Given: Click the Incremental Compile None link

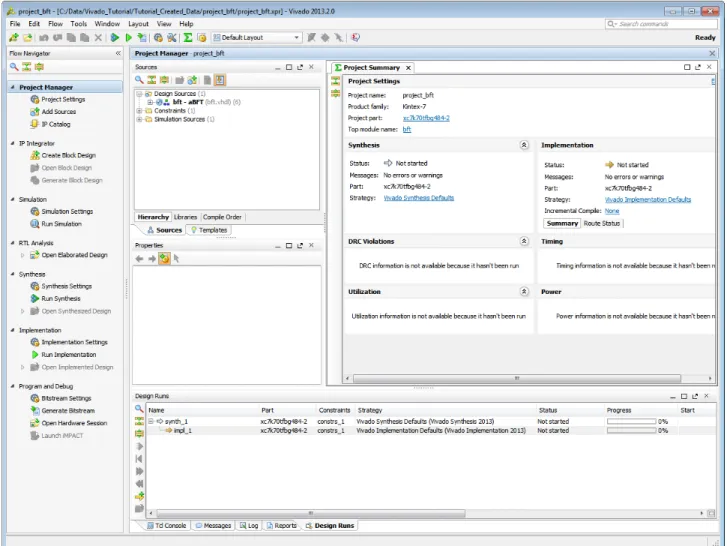Looking at the screenshot, I should pyautogui.click(x=612, y=211).
